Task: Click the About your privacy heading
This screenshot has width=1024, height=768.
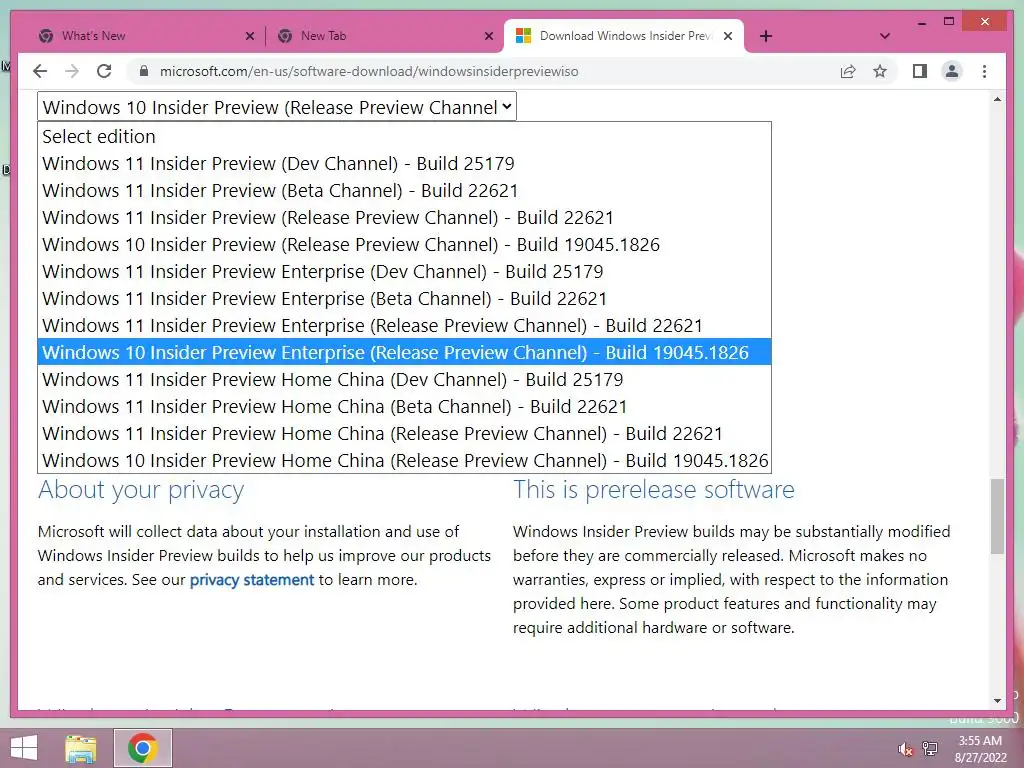Action: click(x=141, y=490)
